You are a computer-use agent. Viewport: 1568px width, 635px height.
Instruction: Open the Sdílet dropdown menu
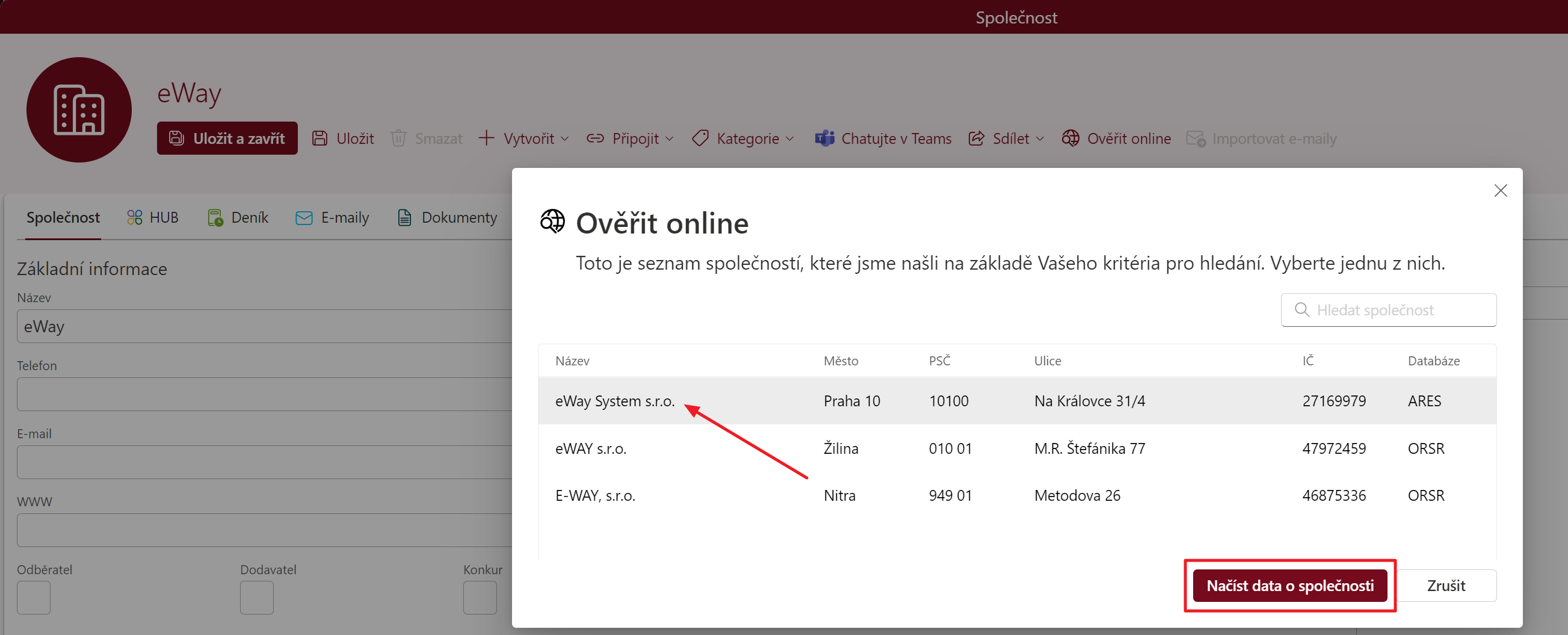click(x=1006, y=138)
